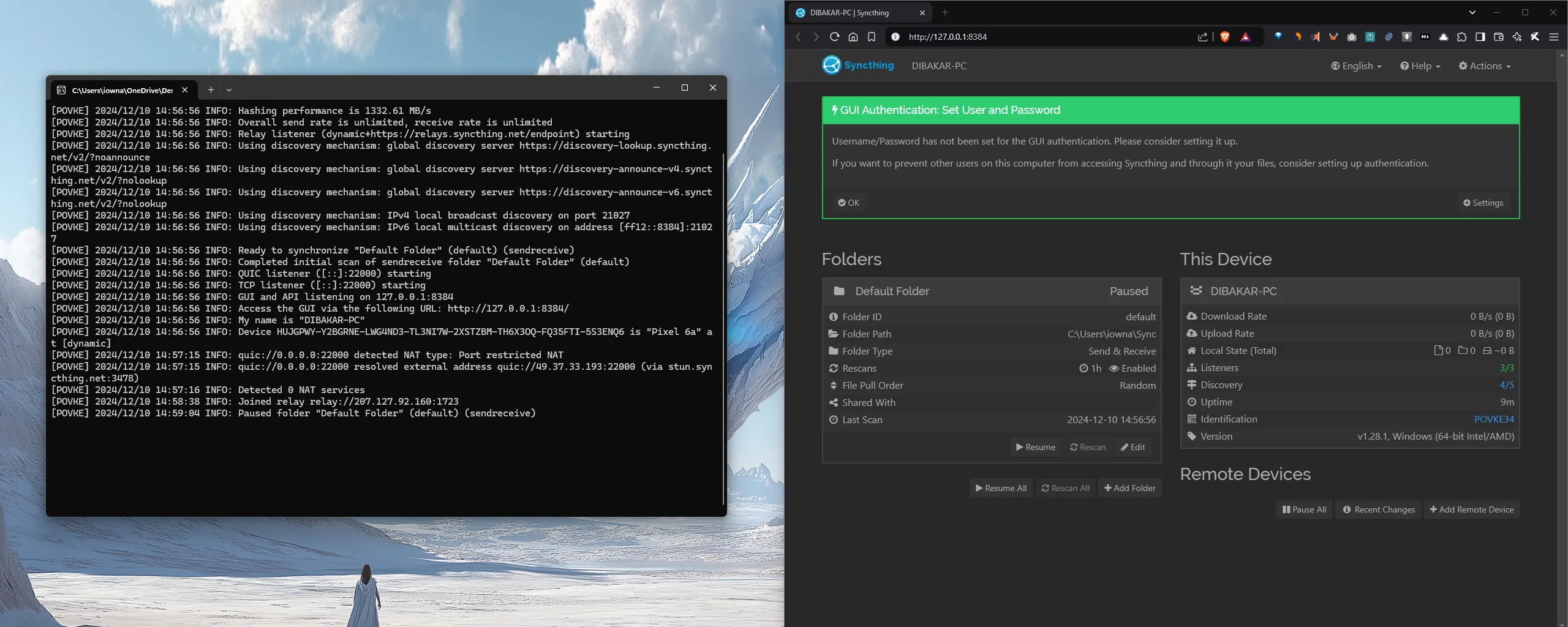Click the folder icon beside Default Folder
Image resolution: width=1568 pixels, height=627 pixels.
pos(839,291)
